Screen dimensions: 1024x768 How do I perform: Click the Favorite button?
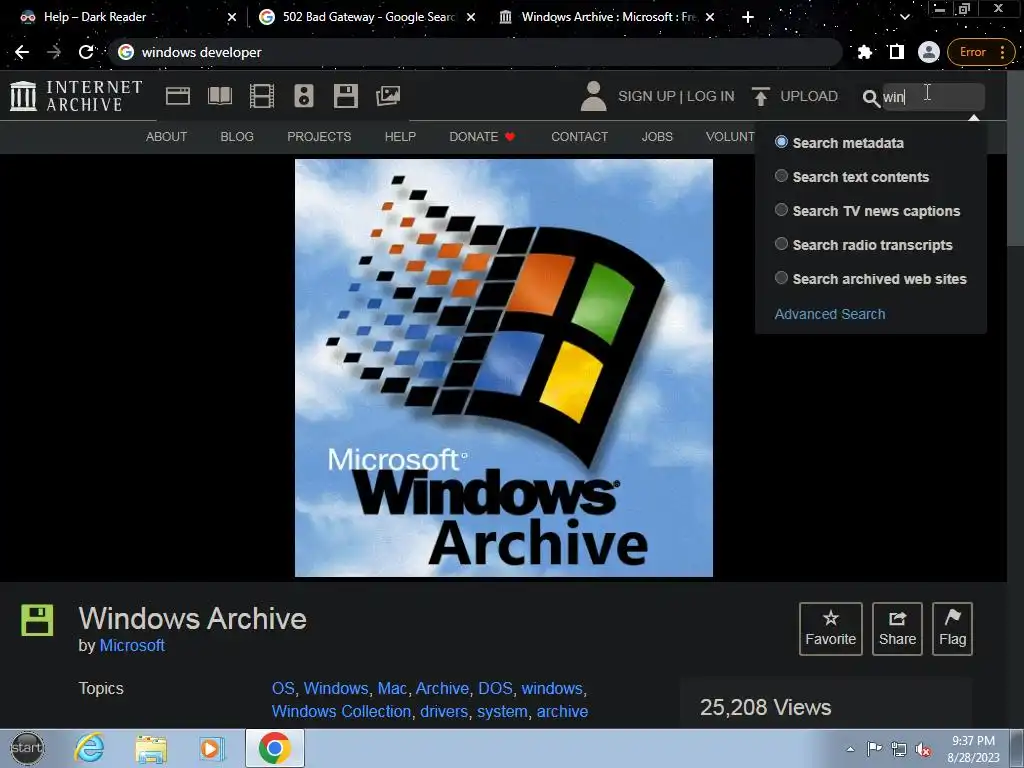coord(831,629)
